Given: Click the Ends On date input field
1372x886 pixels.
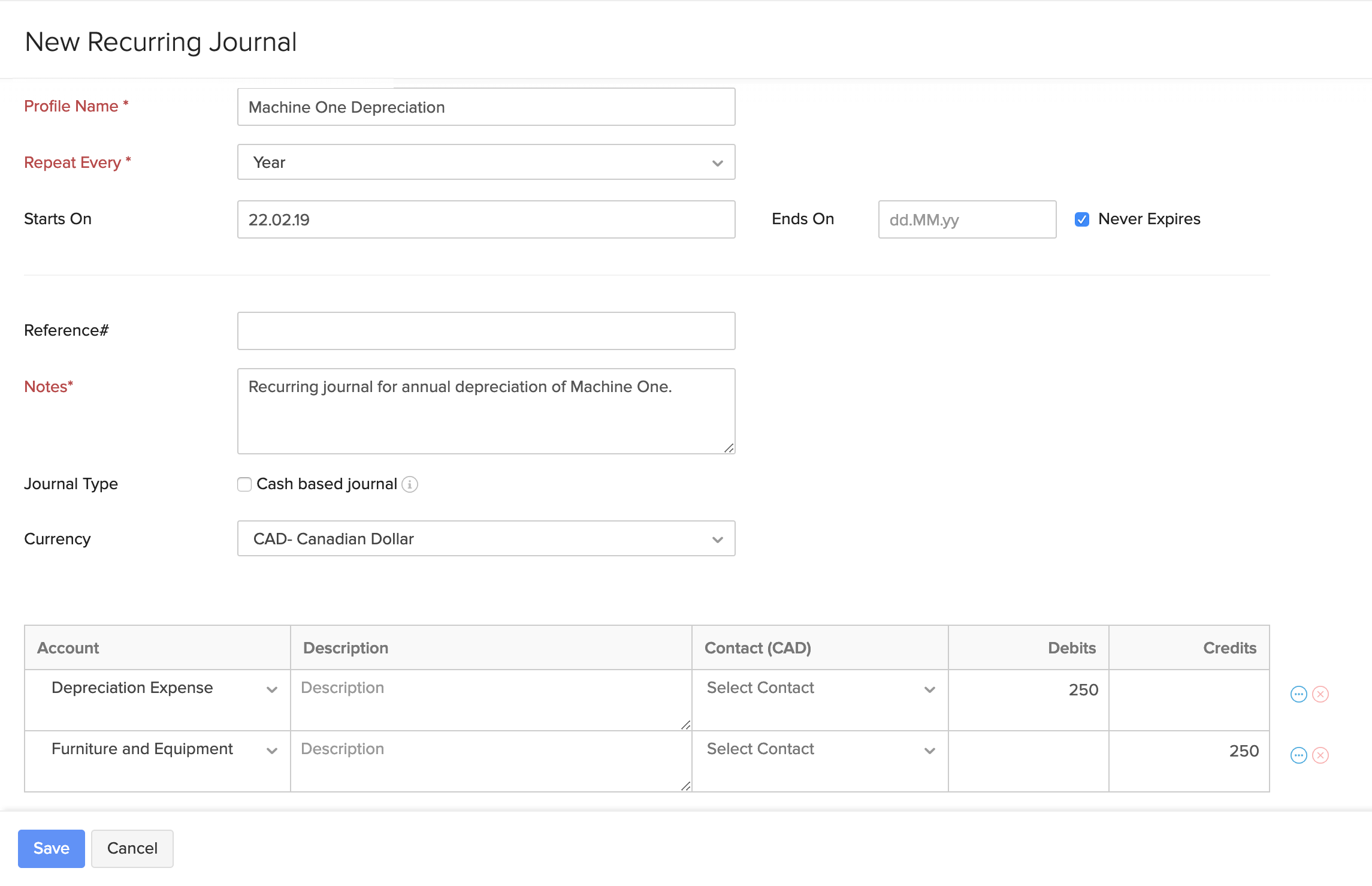Looking at the screenshot, I should click(x=966, y=219).
